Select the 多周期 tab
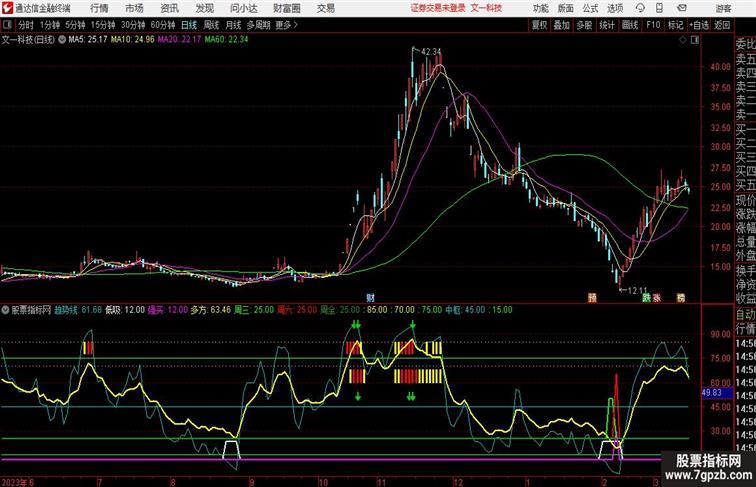The height and width of the screenshot is (487, 756). (x=258, y=25)
